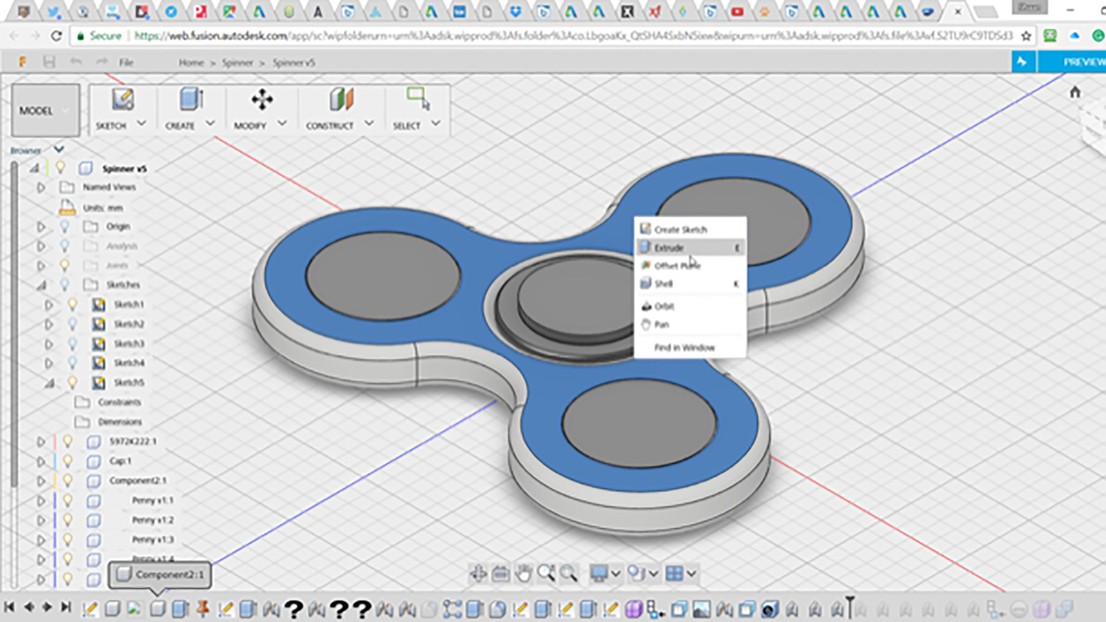The width and height of the screenshot is (1106, 622).
Task: Toggle visibility lightbulb for Origin folder
Action: pos(65,227)
